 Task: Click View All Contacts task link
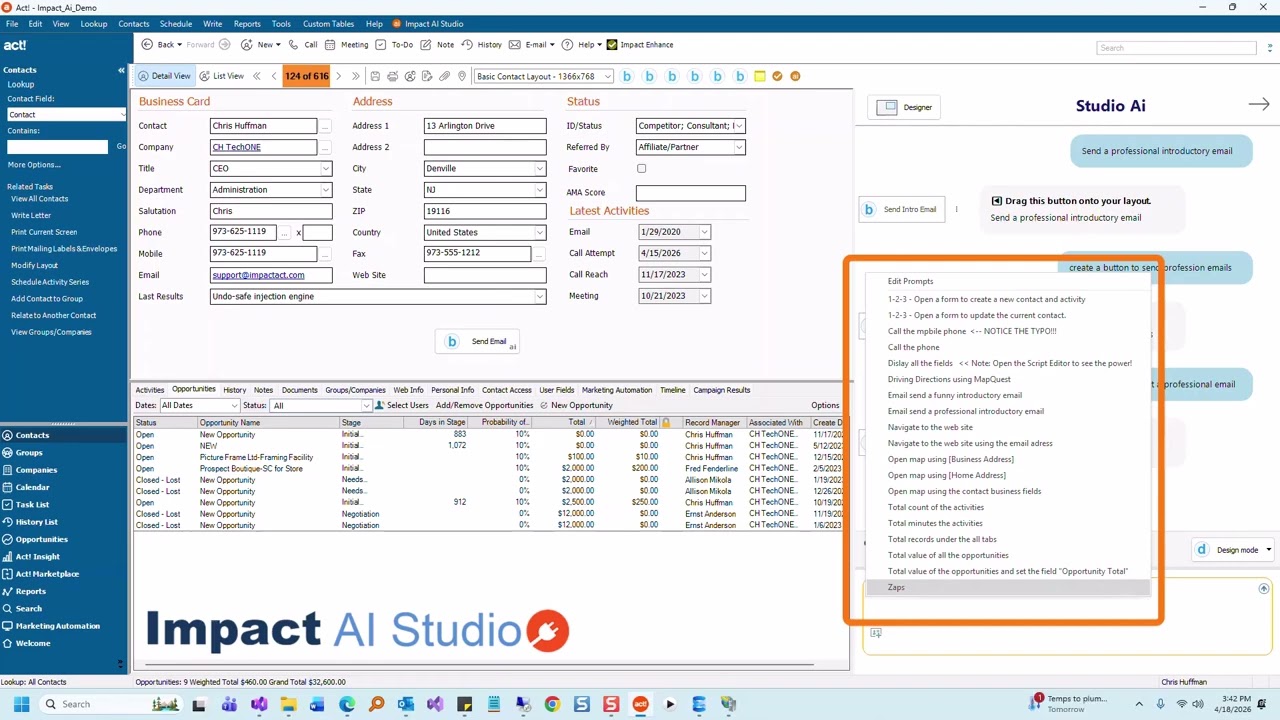point(39,199)
